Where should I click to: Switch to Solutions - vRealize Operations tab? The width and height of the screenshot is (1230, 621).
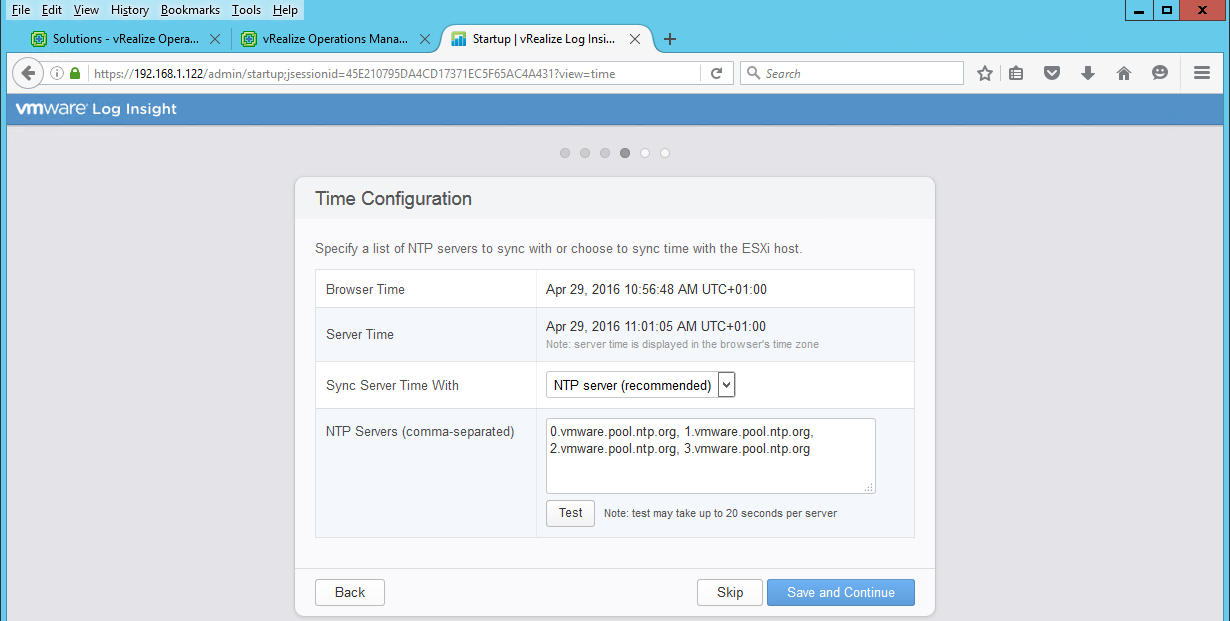point(126,39)
